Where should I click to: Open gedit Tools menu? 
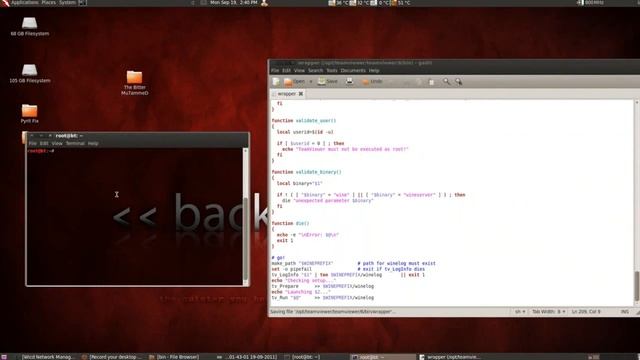[x=332, y=71]
